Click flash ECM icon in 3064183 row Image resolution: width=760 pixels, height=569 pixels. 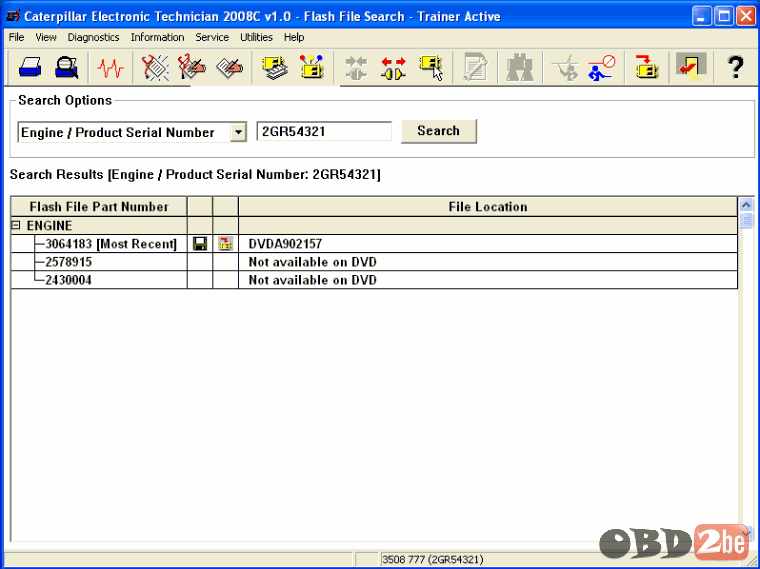[225, 243]
